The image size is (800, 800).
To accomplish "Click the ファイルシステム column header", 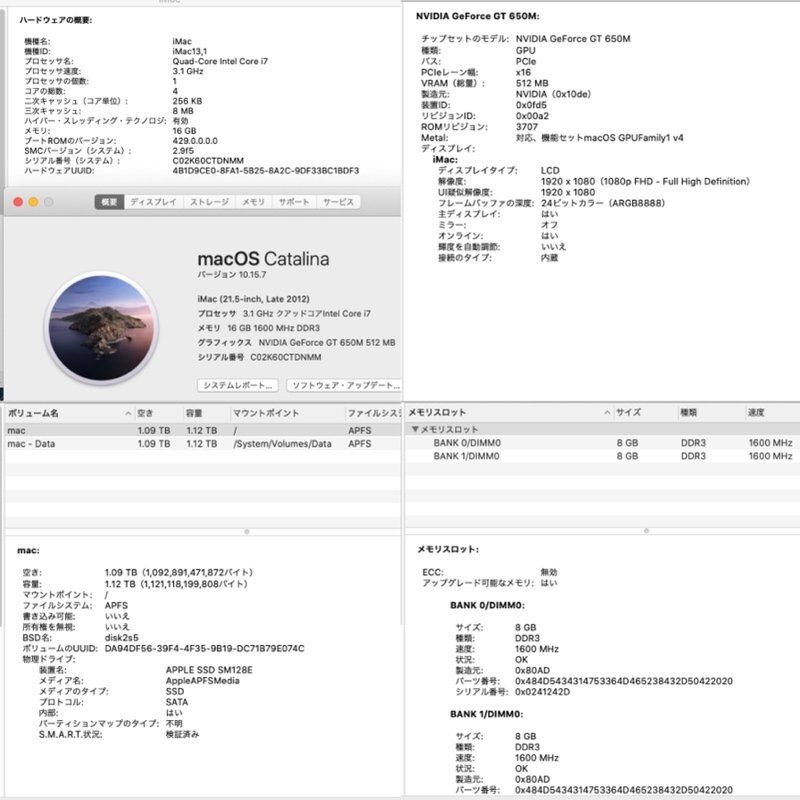I will (x=373, y=413).
